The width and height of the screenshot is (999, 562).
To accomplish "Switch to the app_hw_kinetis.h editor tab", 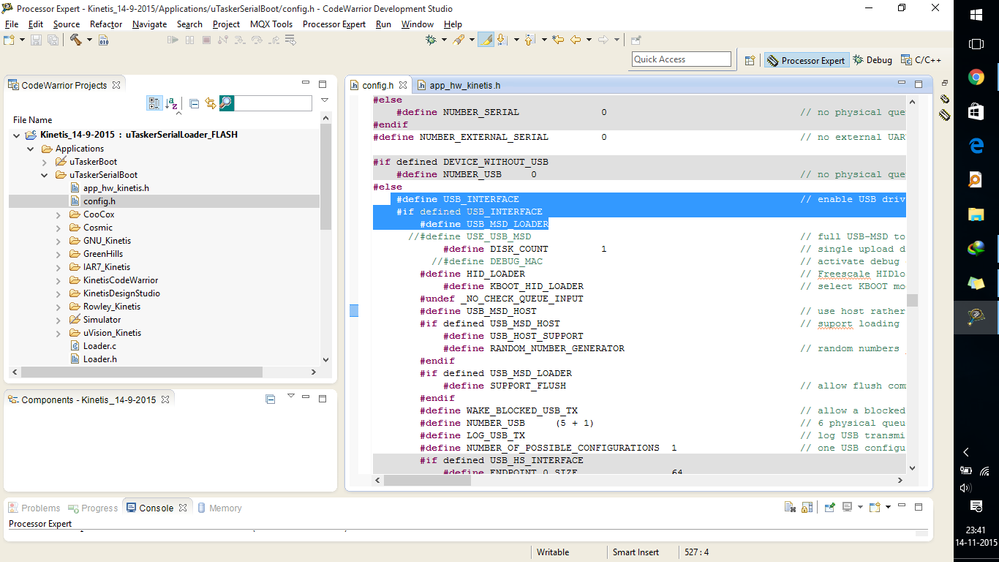I will (458, 85).
